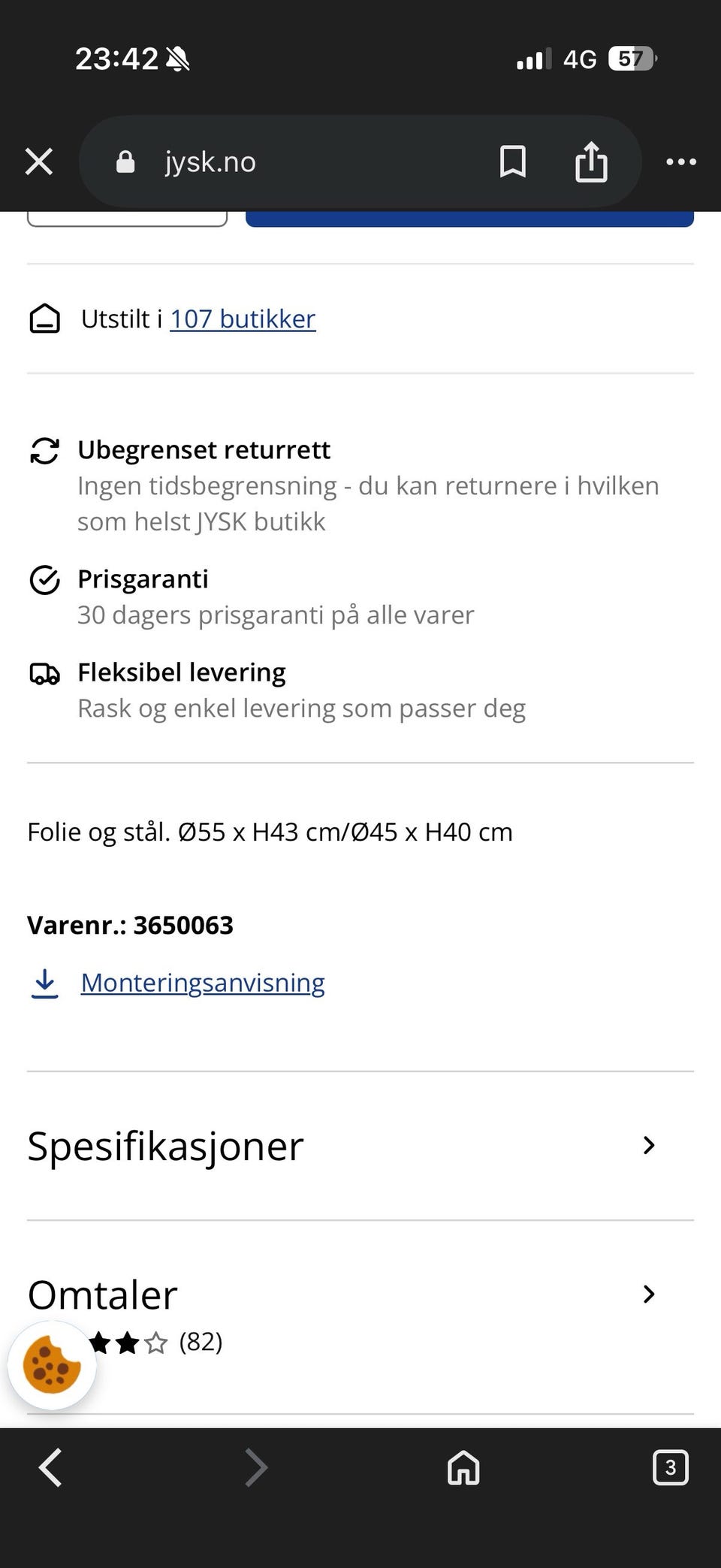Tap the Spesifikasjoner heading
721x1568 pixels.
166,1146
